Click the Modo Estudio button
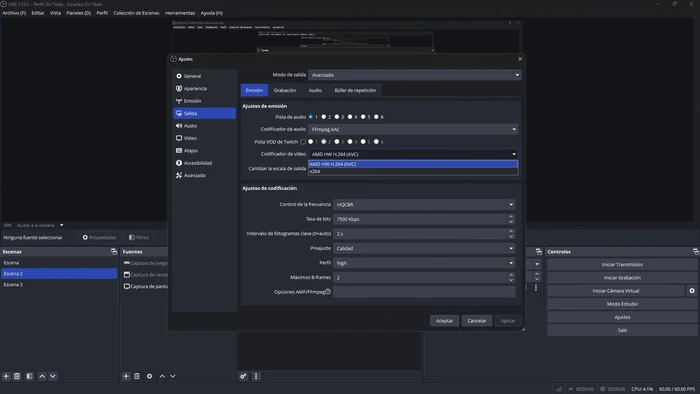The image size is (700, 394). click(x=622, y=304)
